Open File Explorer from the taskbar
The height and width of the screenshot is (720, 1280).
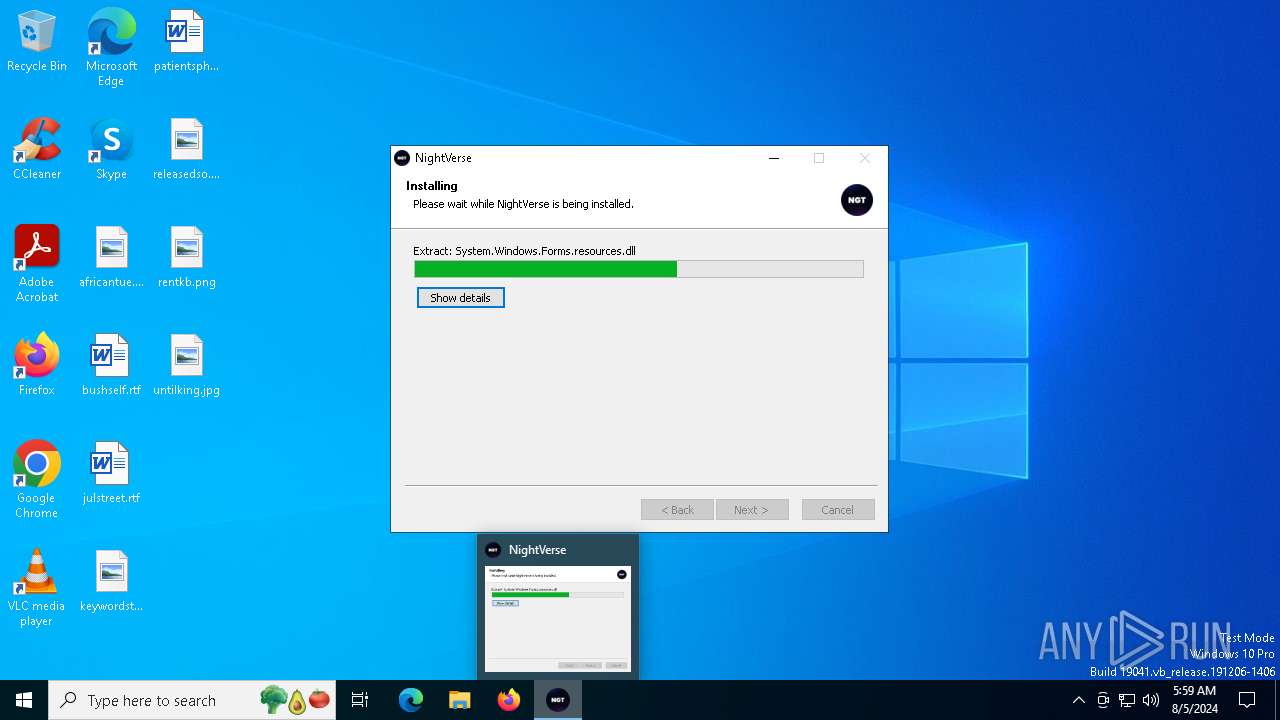(x=460, y=700)
